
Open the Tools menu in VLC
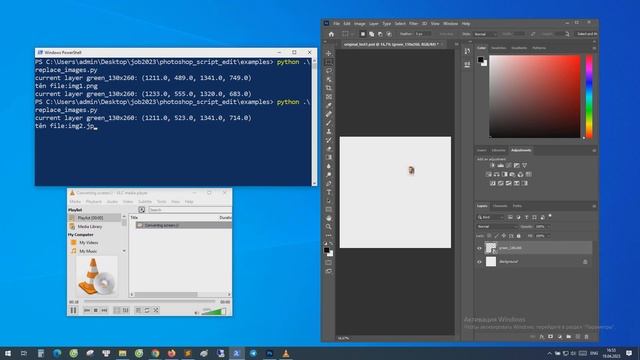[x=162, y=202]
